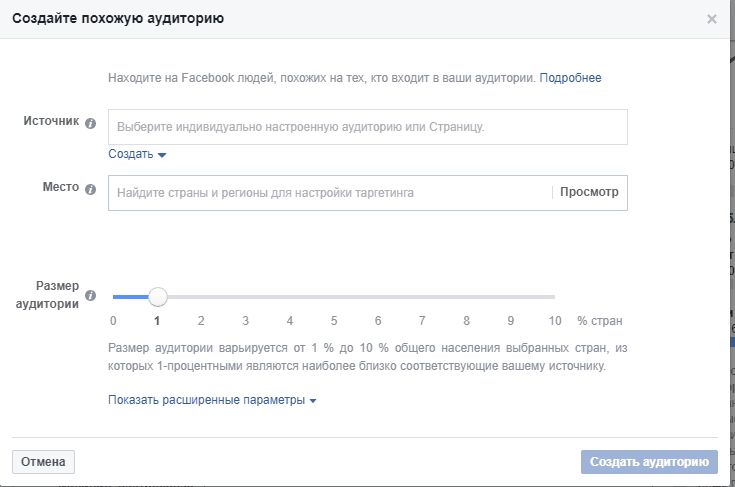Click the audience size slider handle
Image resolution: width=735 pixels, height=487 pixels.
(x=158, y=297)
